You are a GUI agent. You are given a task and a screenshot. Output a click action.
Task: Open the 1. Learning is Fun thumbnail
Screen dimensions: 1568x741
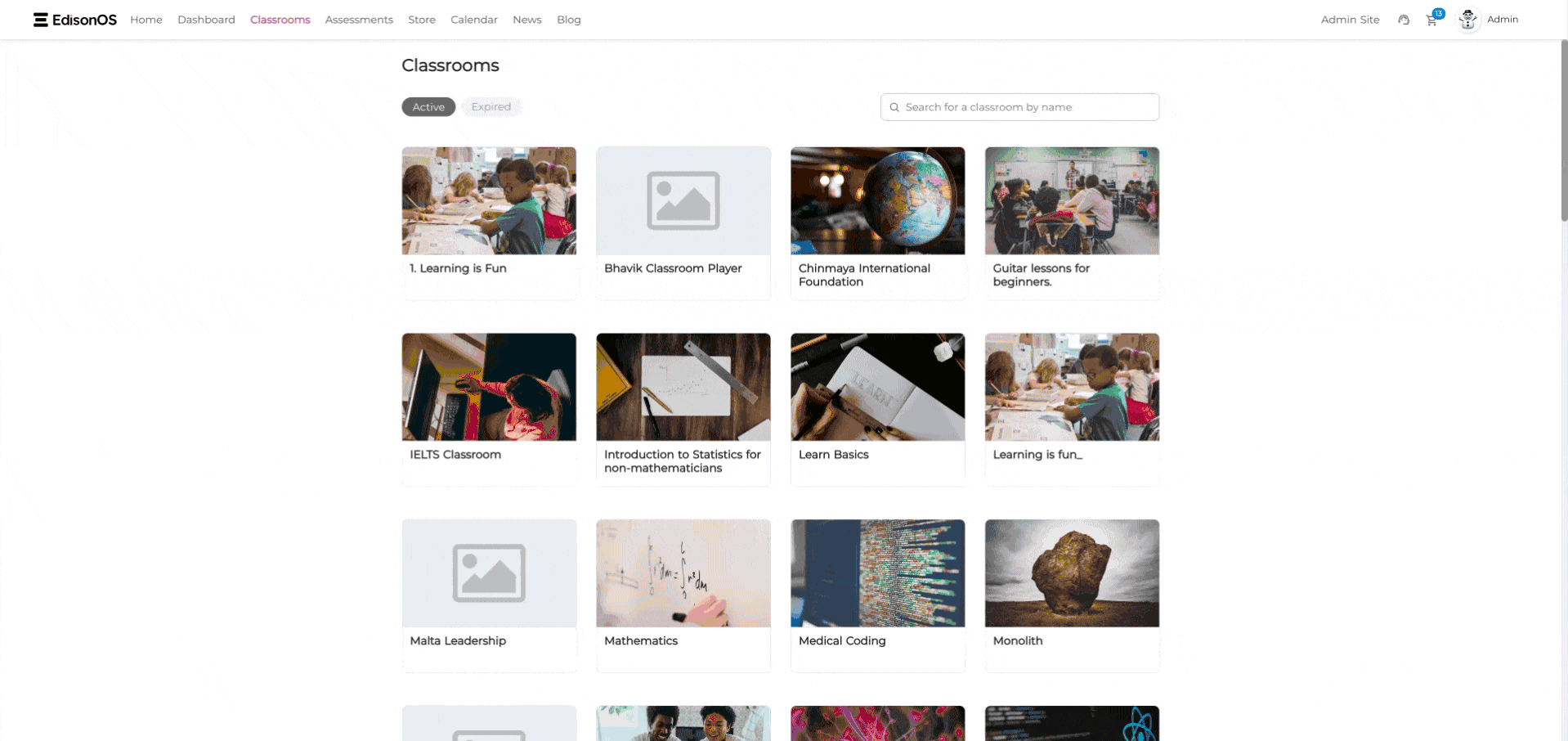pyautogui.click(x=489, y=200)
